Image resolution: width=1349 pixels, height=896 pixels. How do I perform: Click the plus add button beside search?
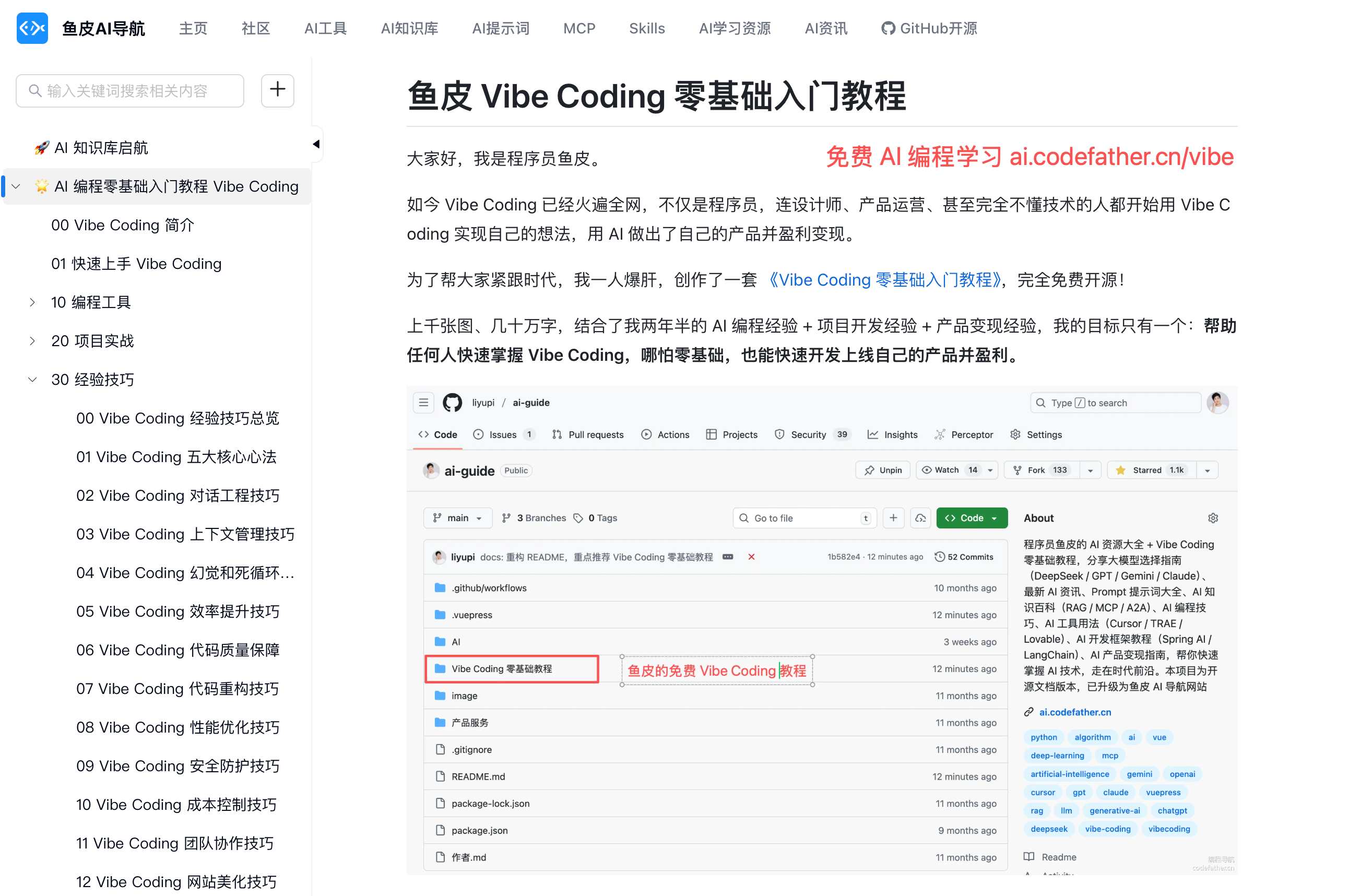277,90
